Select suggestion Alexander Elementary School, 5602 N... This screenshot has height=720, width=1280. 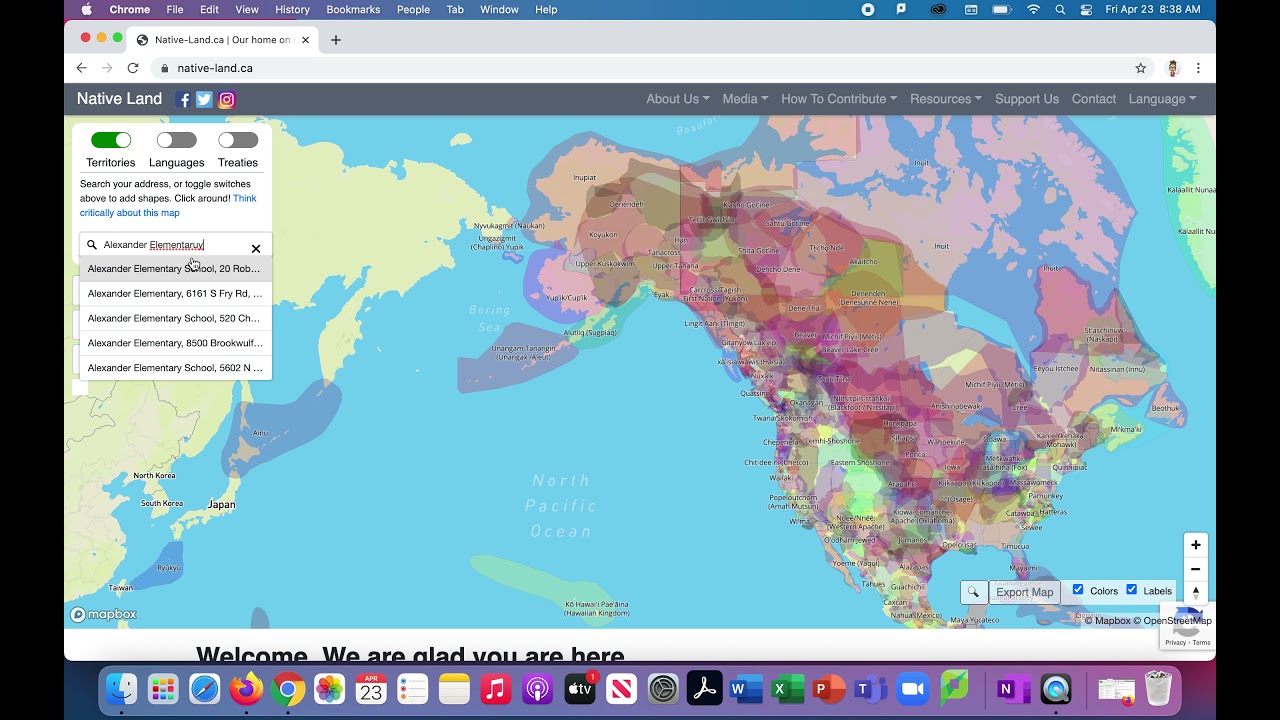175,368
